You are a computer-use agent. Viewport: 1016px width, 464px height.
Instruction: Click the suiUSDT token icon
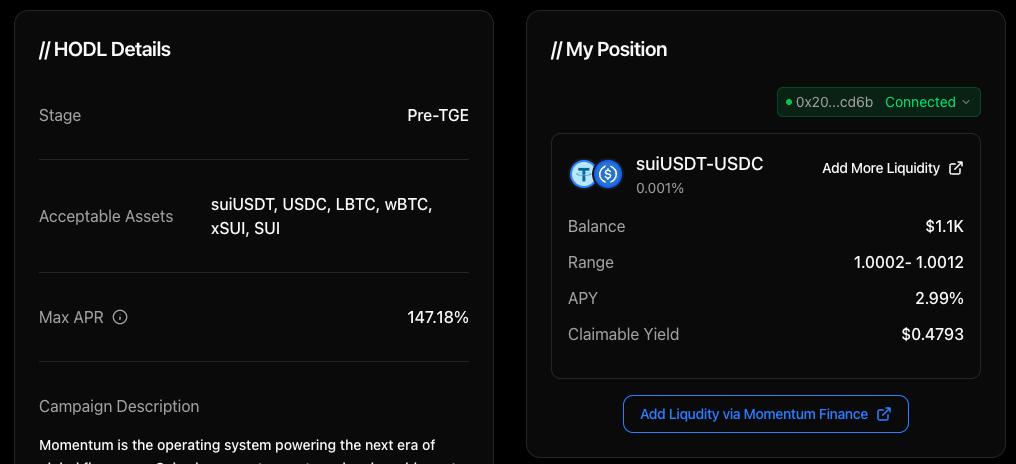[582, 174]
